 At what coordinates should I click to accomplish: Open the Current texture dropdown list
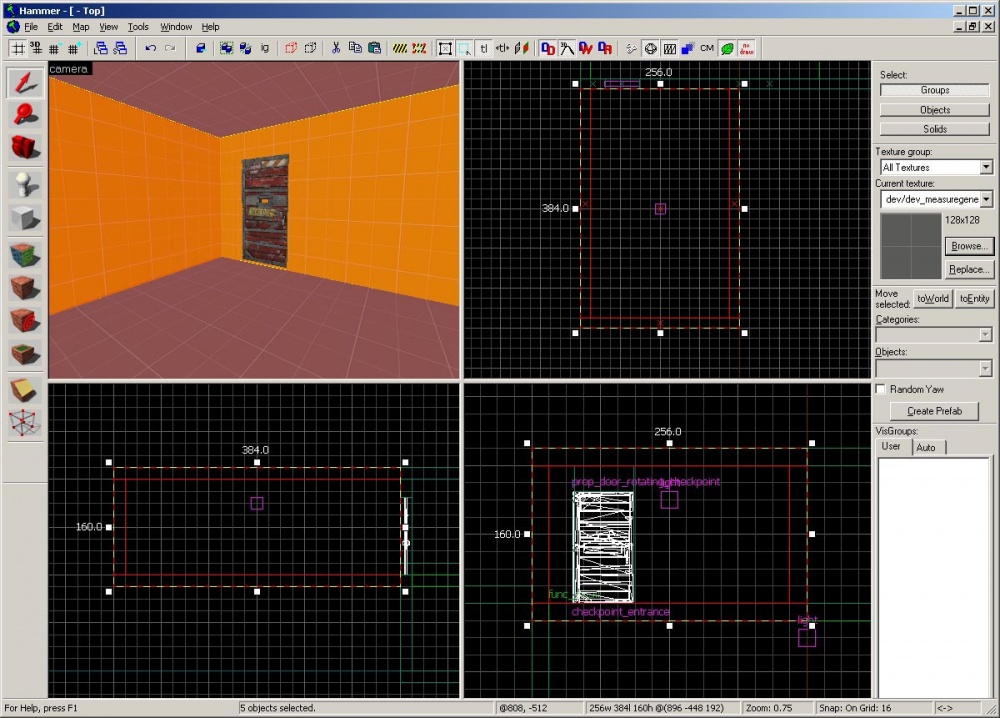coord(986,200)
